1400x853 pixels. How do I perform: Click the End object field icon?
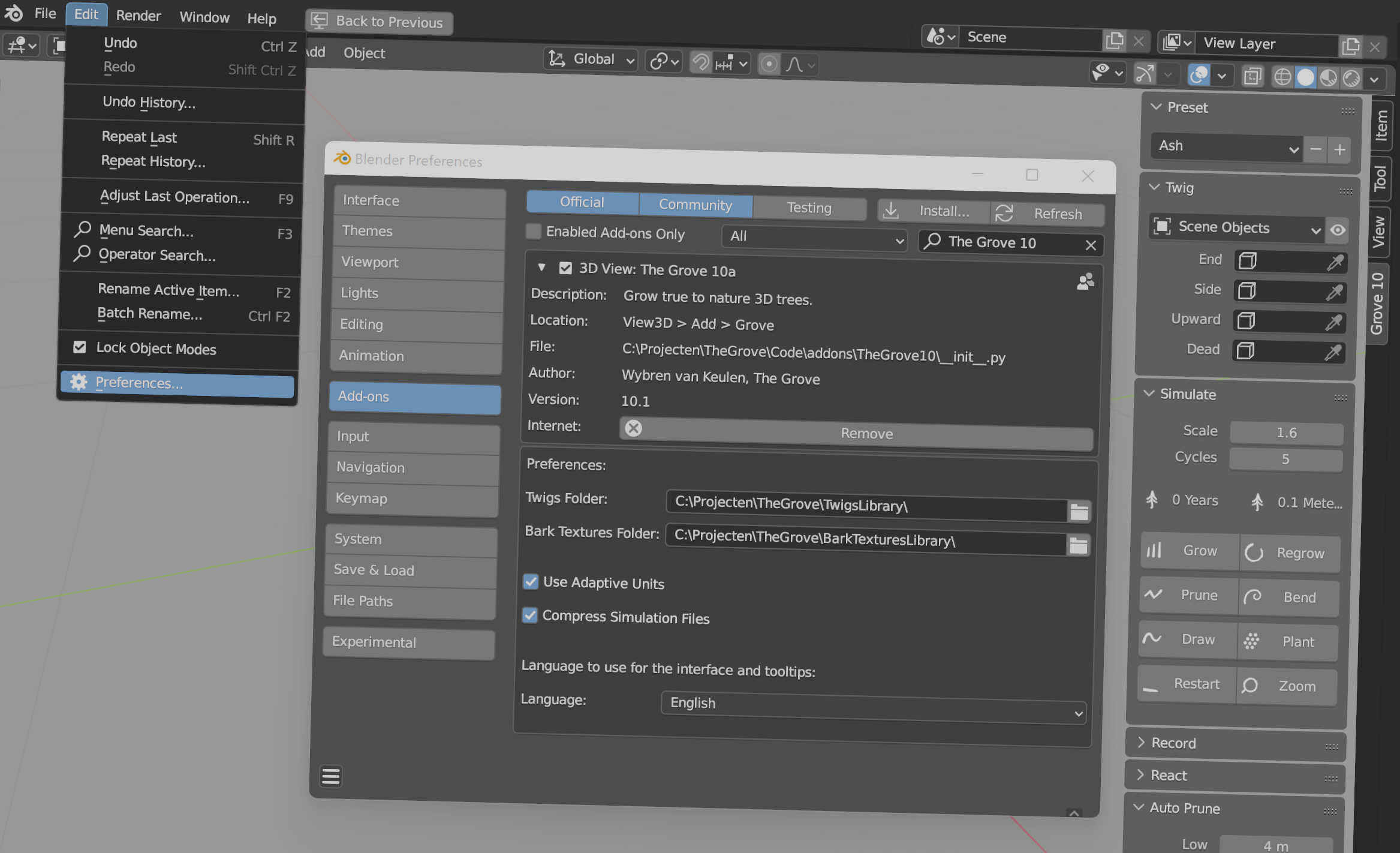pos(1248,261)
